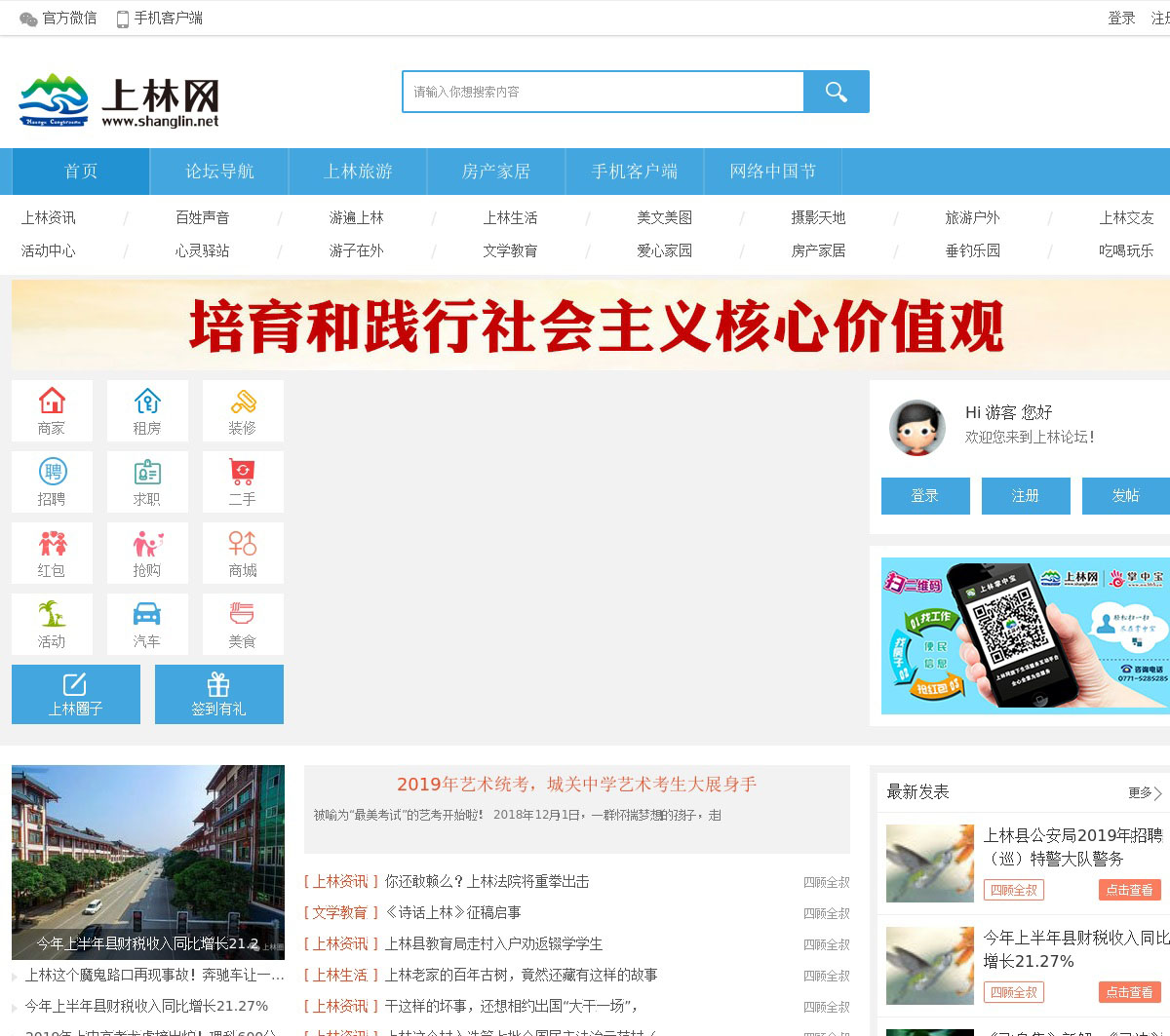1170x1036 pixels.
Task: Focus the search input field
Action: point(603,92)
